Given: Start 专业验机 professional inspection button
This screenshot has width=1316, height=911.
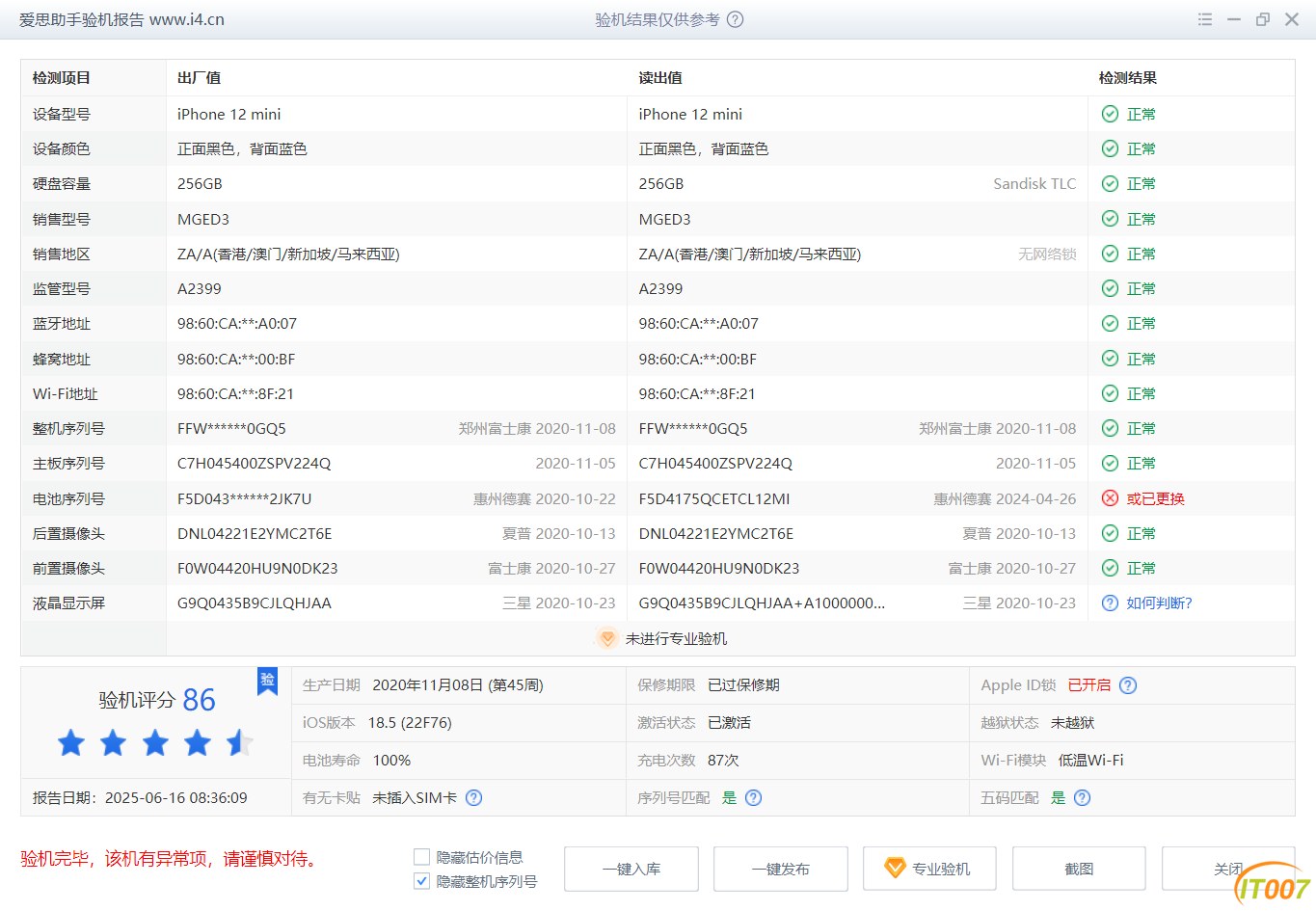Looking at the screenshot, I should [929, 869].
